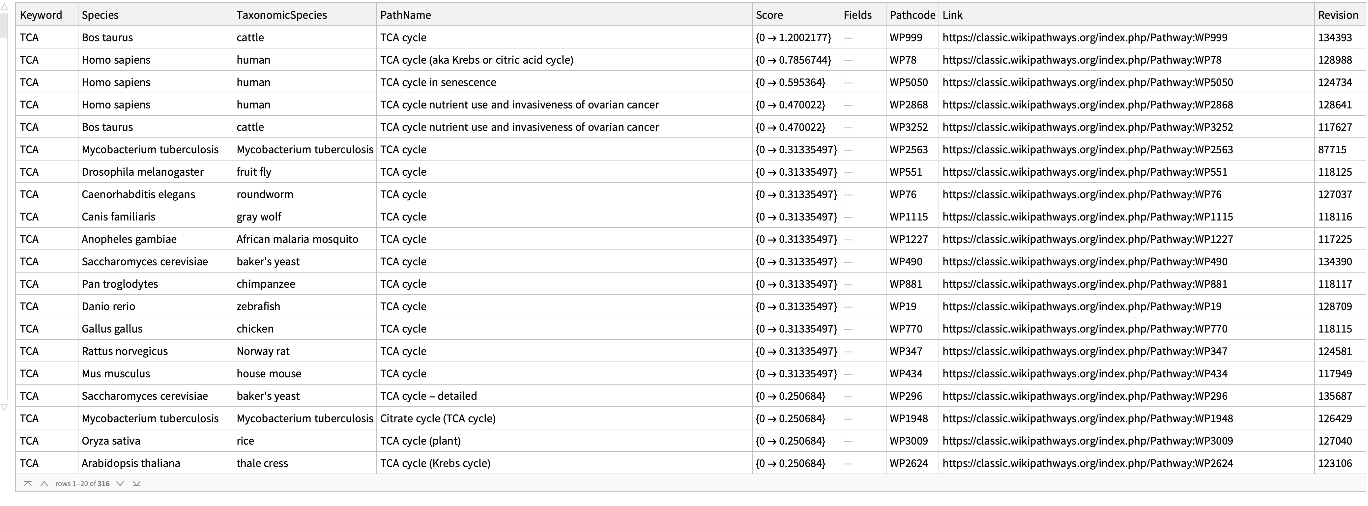Select the PathName column header
Viewport: 1368px width, 506px height.
point(405,15)
